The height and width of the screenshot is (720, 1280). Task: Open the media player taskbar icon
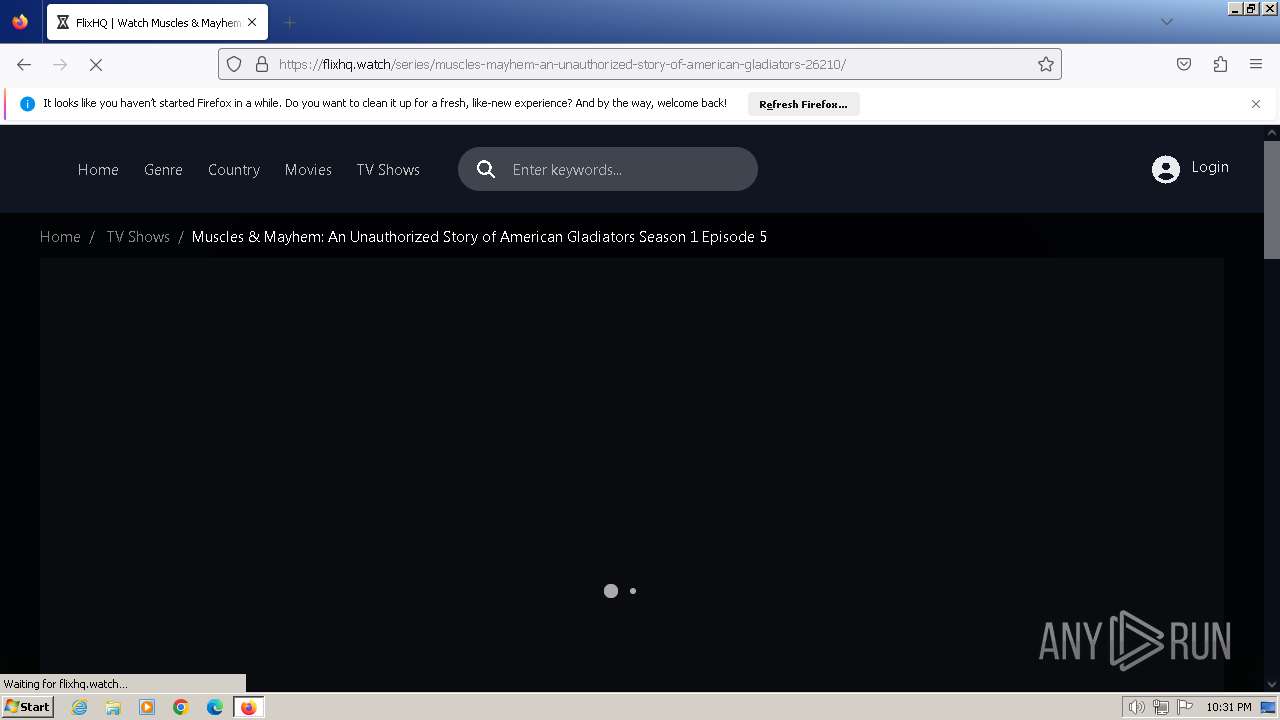147,707
